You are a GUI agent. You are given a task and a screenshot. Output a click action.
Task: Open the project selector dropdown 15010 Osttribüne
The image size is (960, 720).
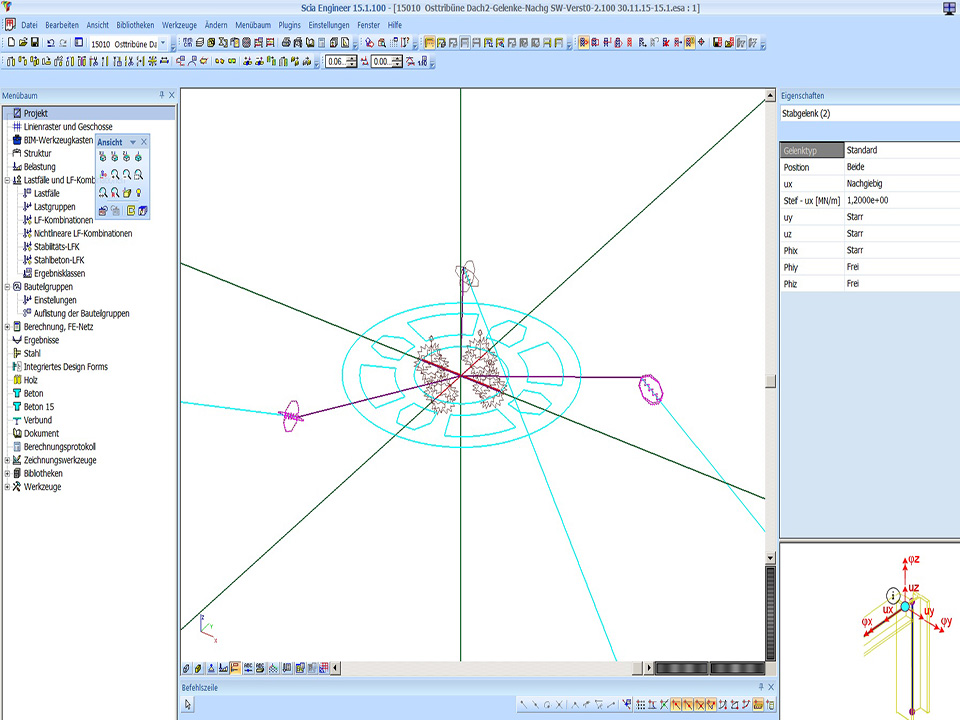click(x=163, y=43)
